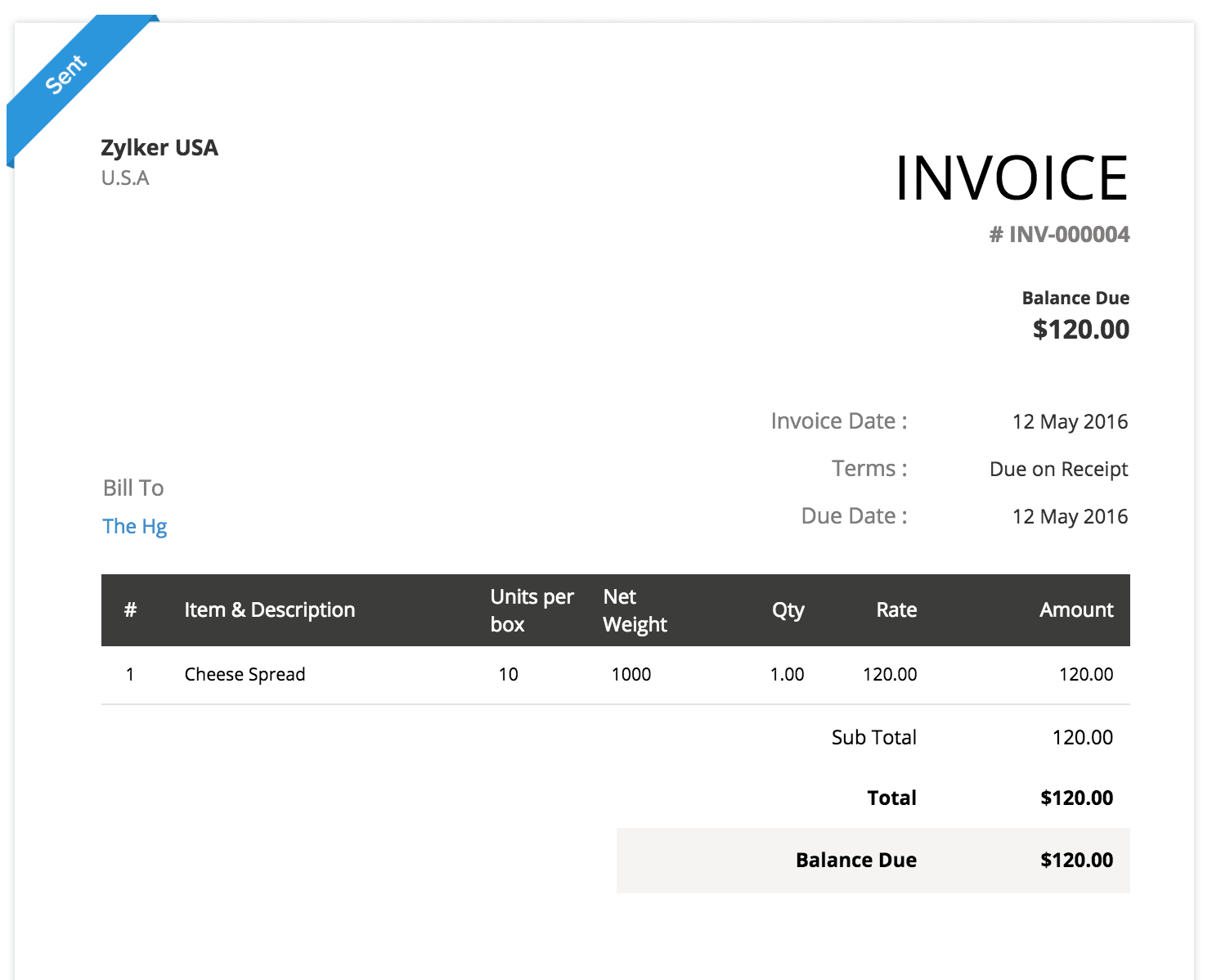
Task: Click the Sub Total value
Action: point(1082,738)
